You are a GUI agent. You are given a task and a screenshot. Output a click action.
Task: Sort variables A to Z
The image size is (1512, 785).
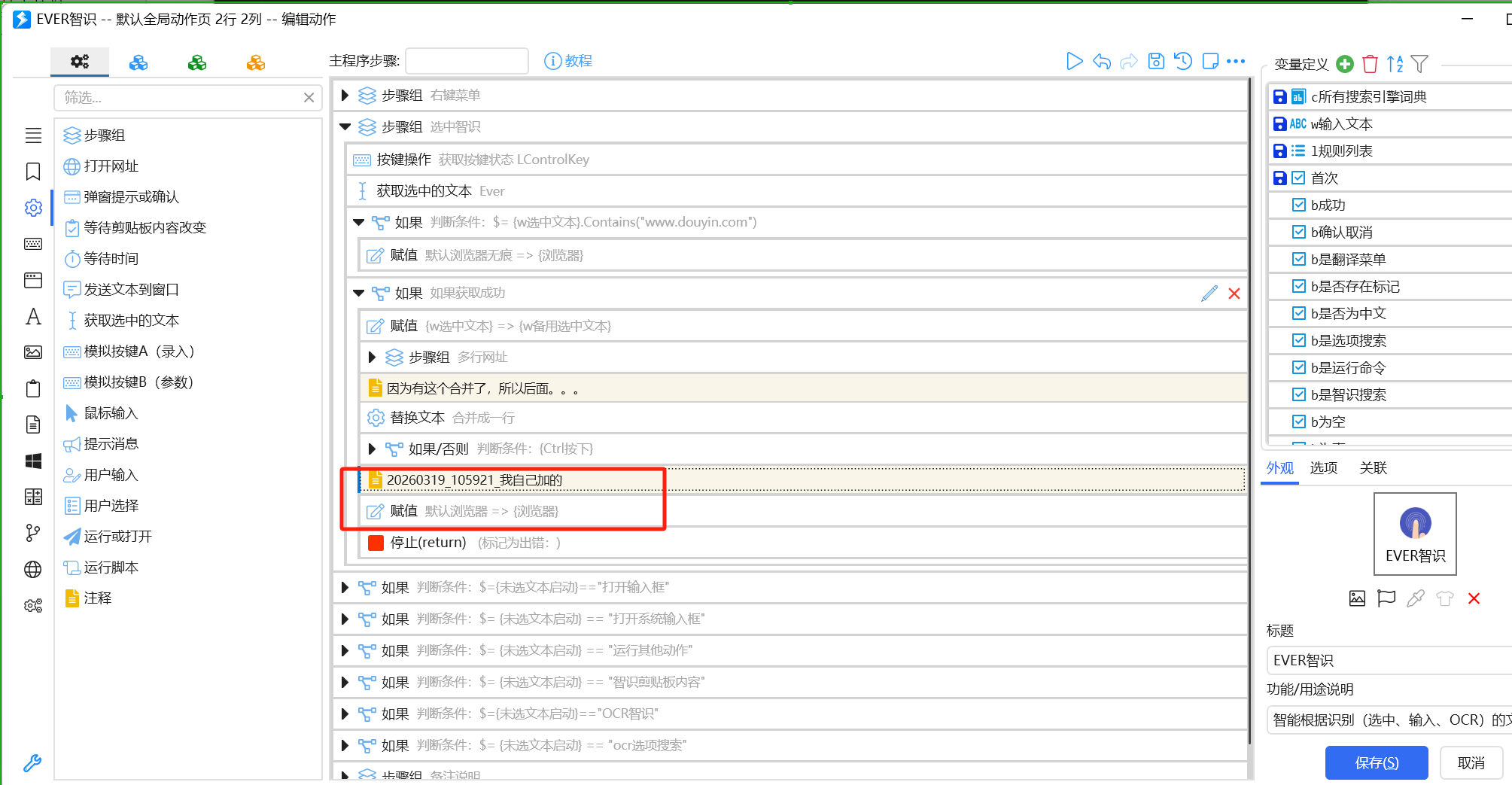coord(1395,64)
